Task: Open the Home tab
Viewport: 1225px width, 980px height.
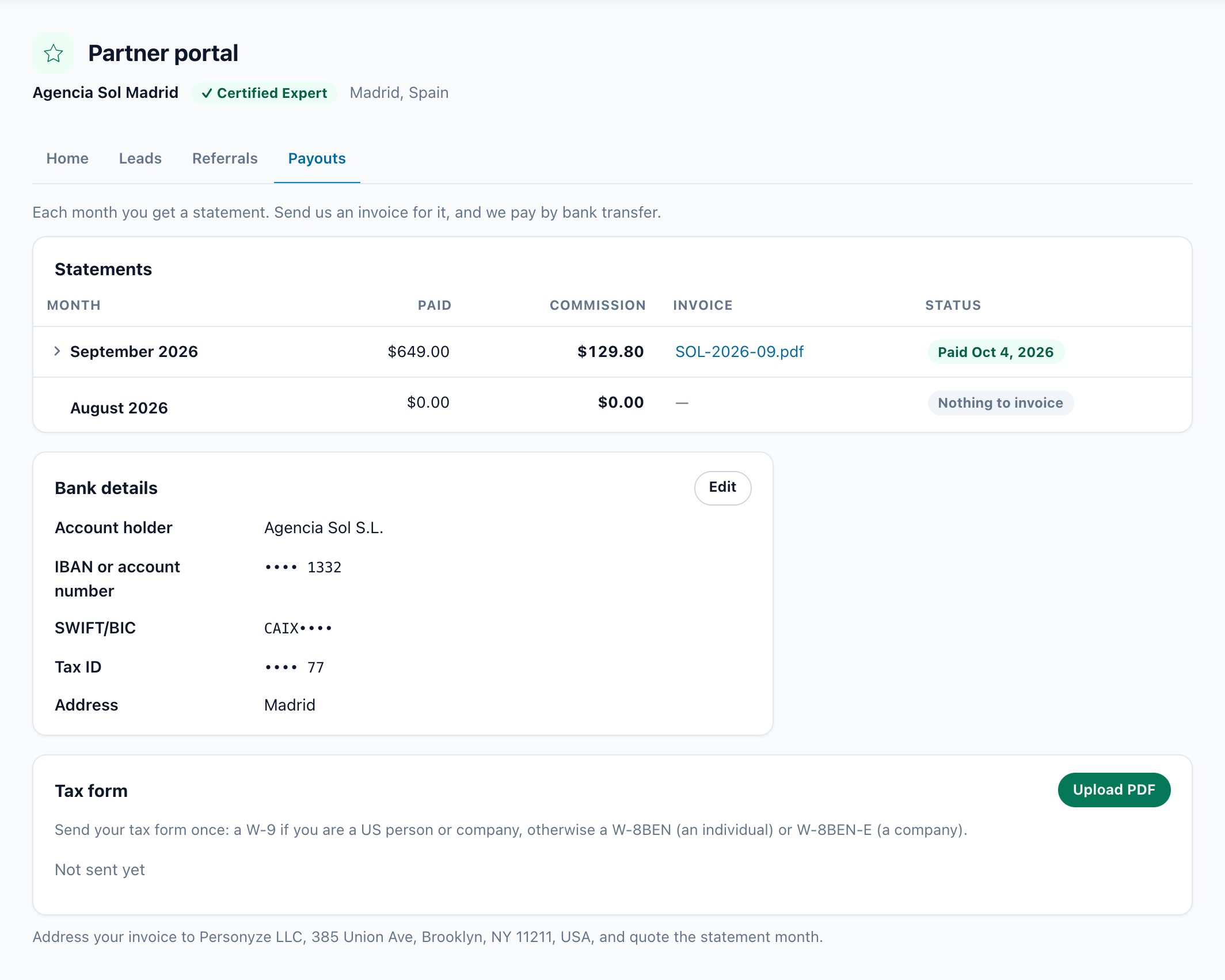Action: [x=67, y=158]
